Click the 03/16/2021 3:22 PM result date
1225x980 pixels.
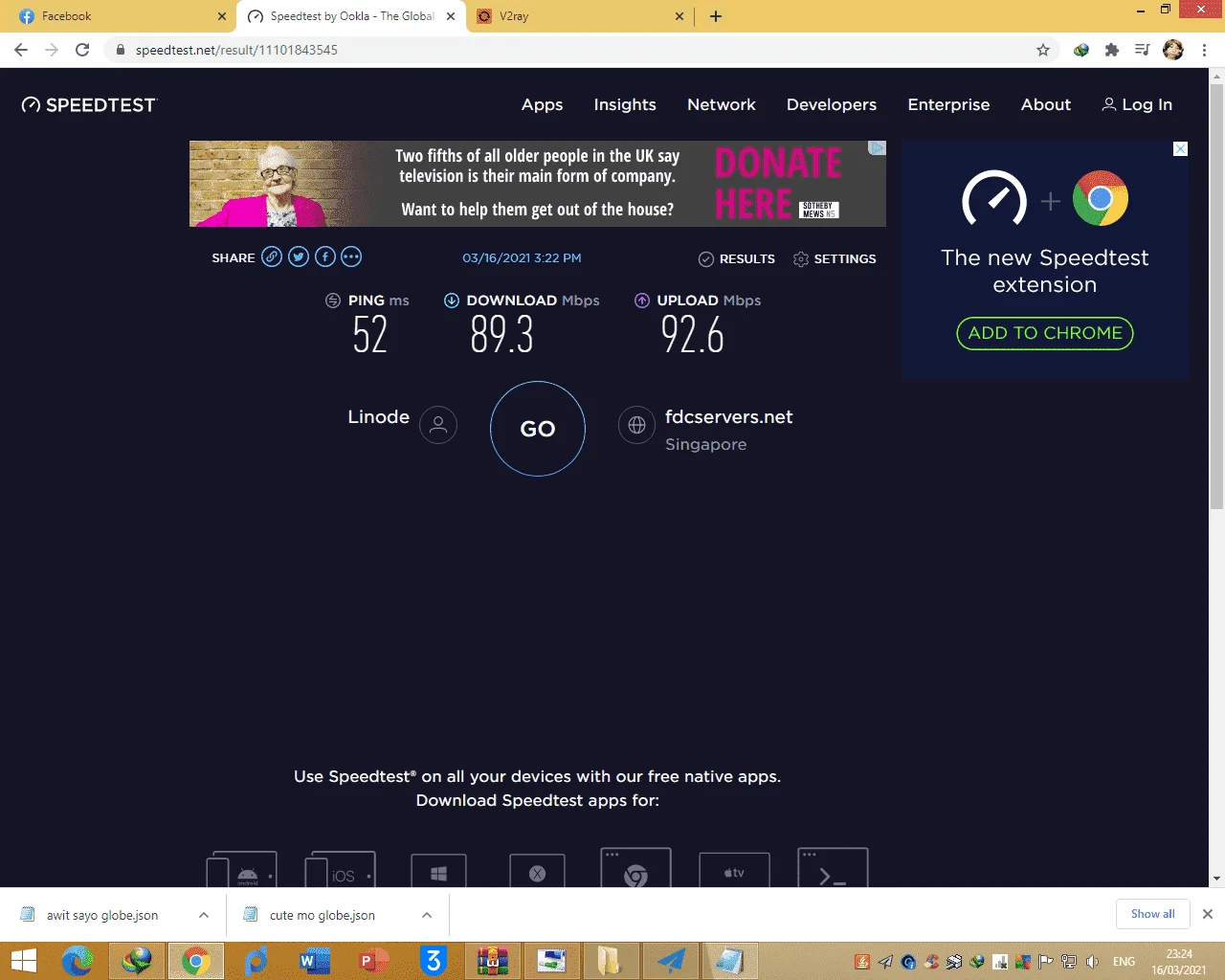pos(522,258)
